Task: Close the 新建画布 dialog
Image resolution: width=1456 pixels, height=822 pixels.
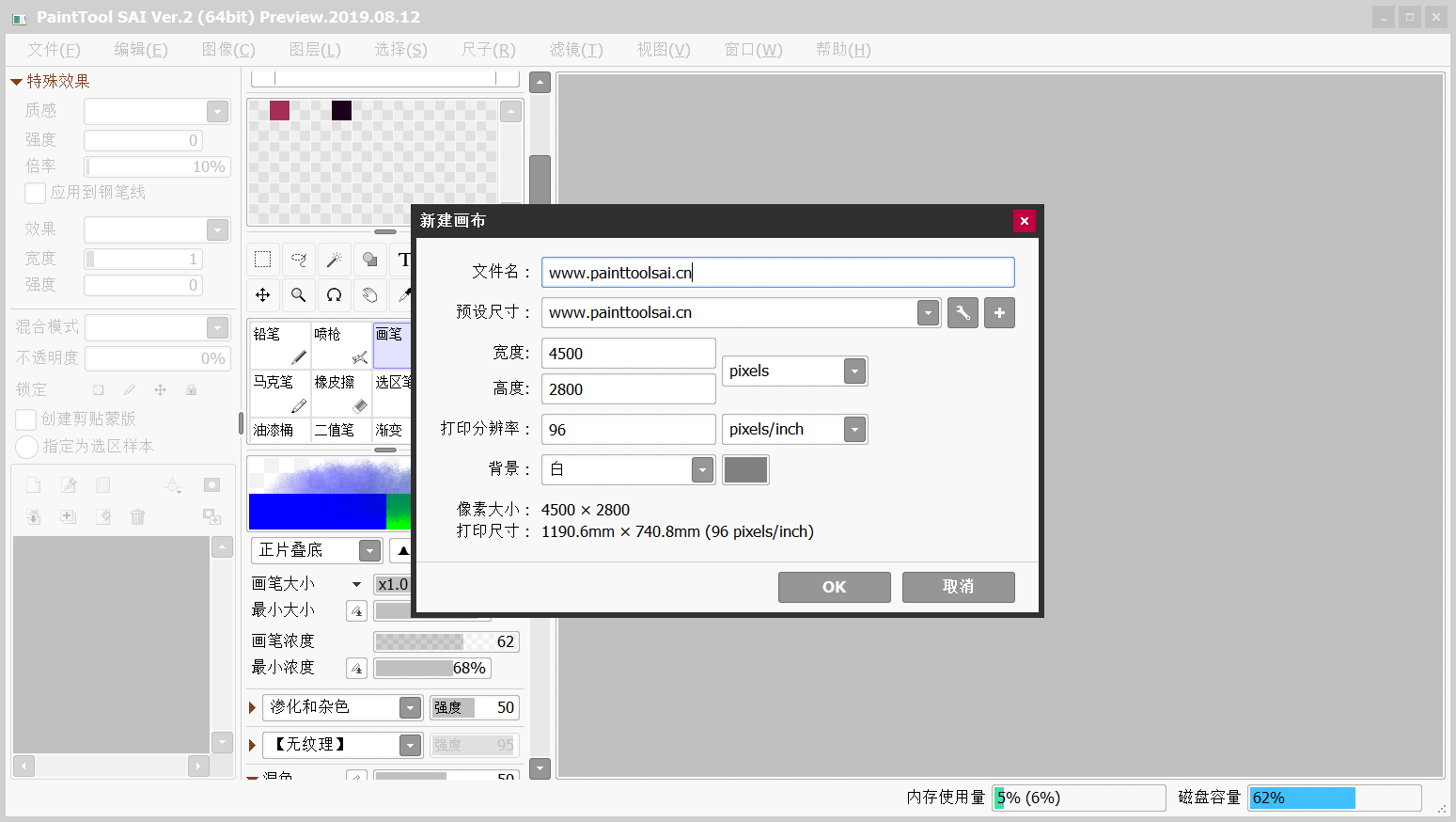Action: pos(1025,221)
